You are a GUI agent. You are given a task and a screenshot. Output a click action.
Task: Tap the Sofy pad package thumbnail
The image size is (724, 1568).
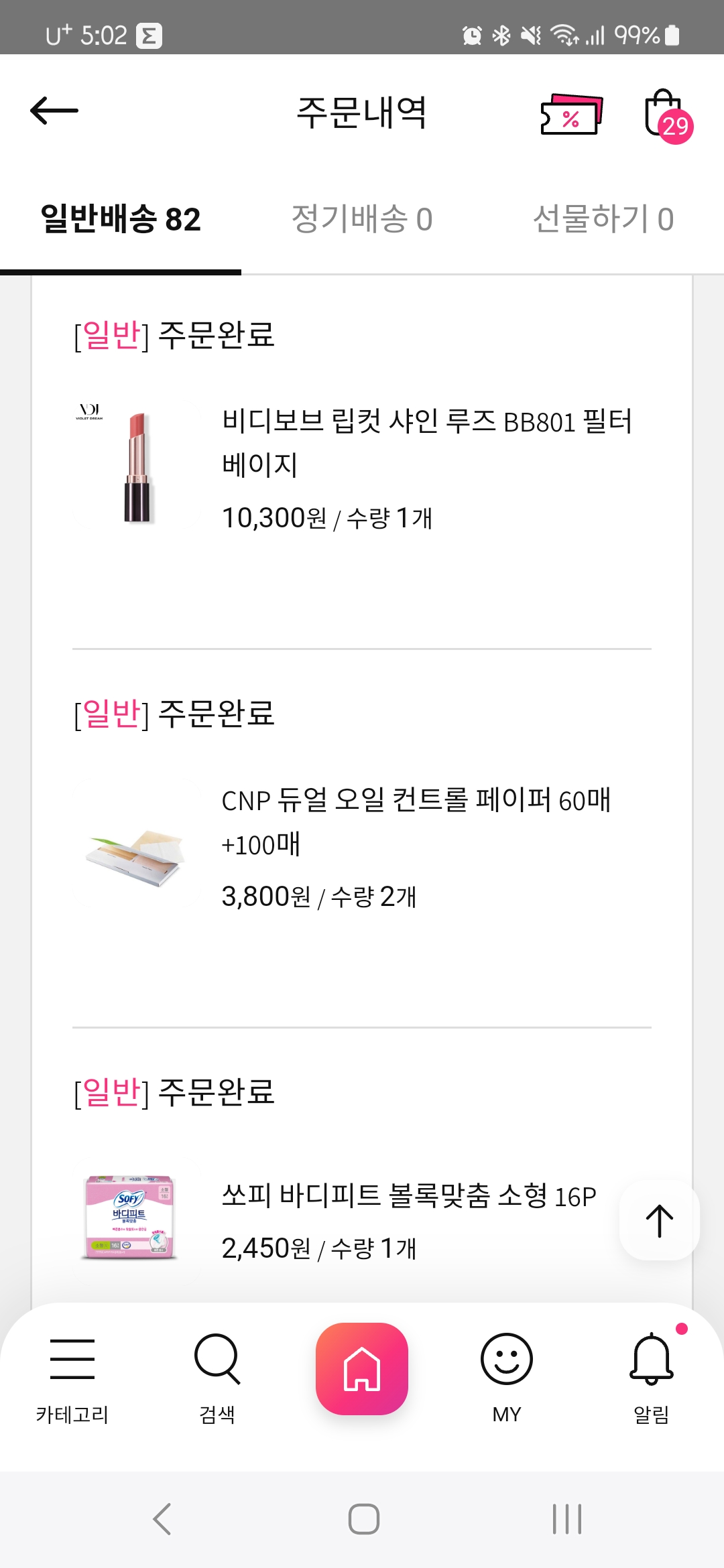[130, 1216]
